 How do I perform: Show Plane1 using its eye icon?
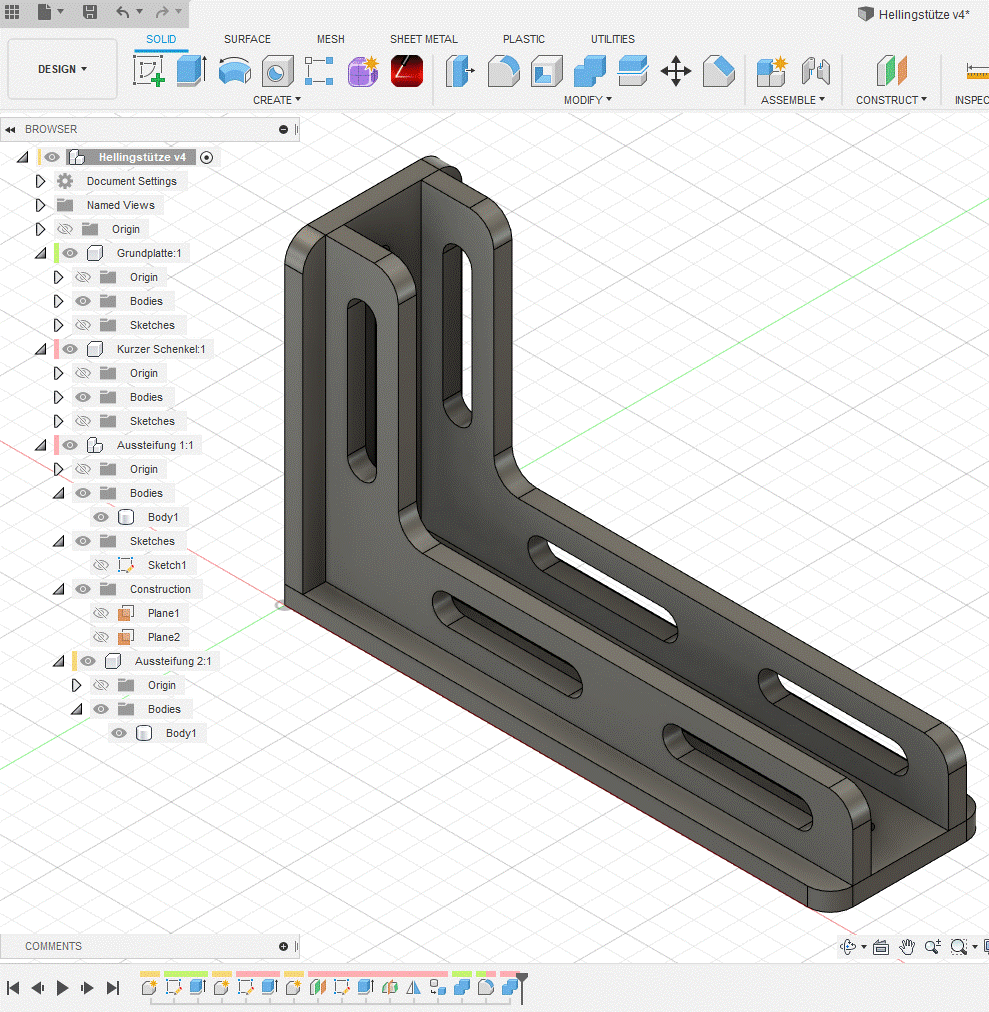(101, 613)
